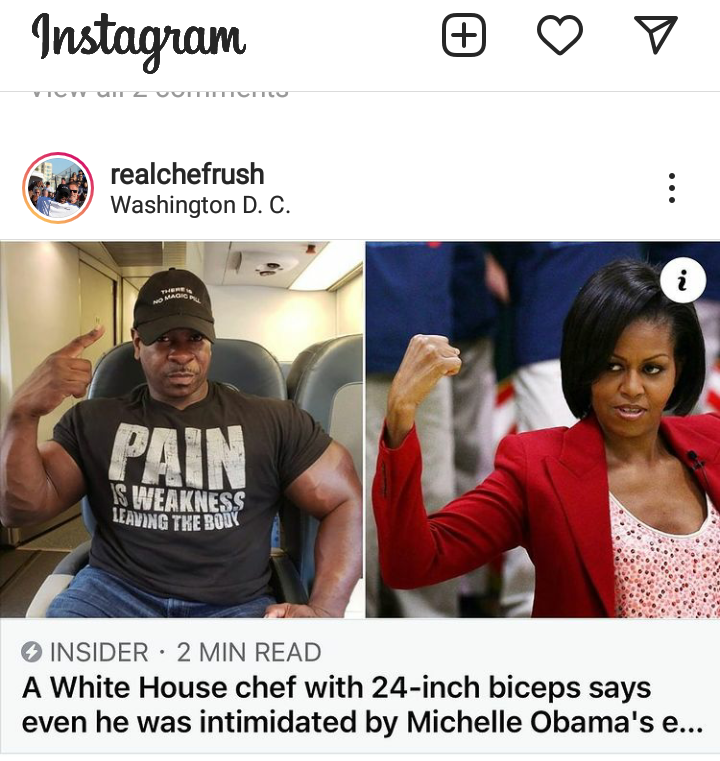Viewport: 720px width, 761px height.
Task: Tap the photo of the woman in the red blazer
Action: (x=543, y=430)
